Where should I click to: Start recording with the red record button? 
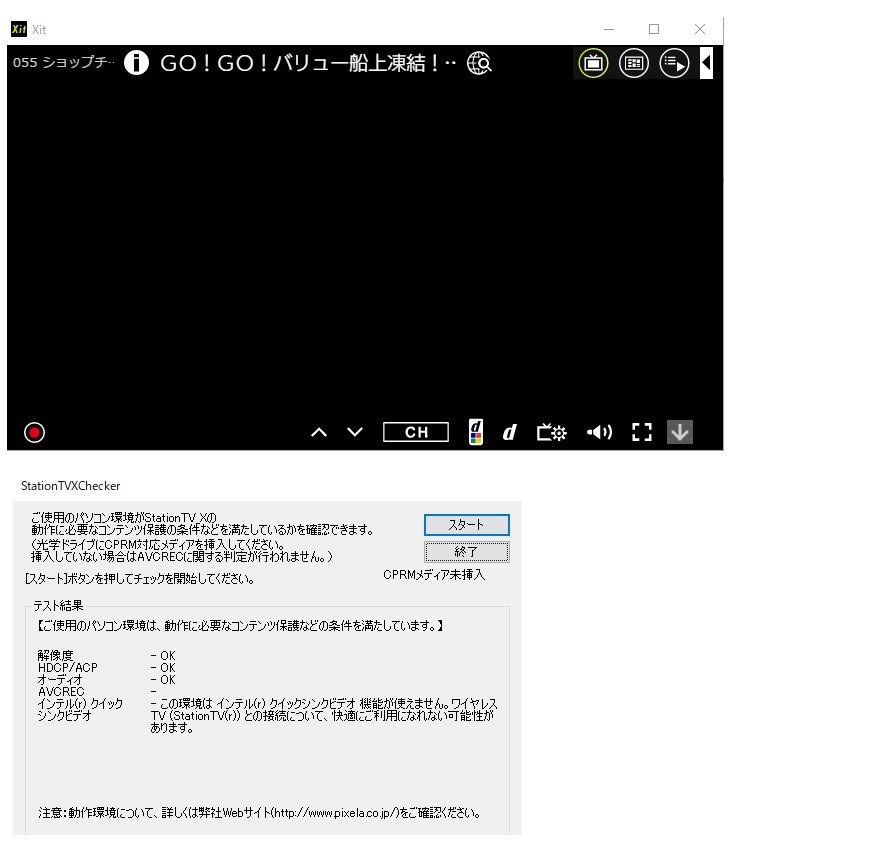click(34, 432)
